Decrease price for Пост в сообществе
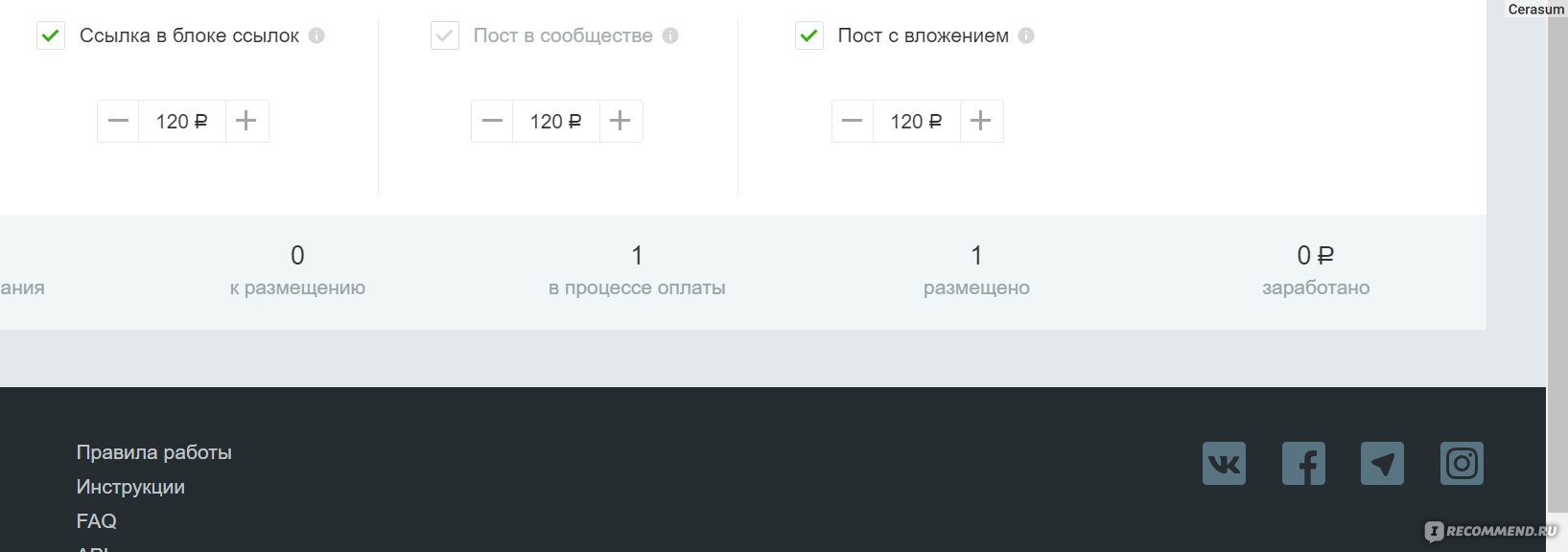The image size is (1568, 552). pyautogui.click(x=492, y=121)
